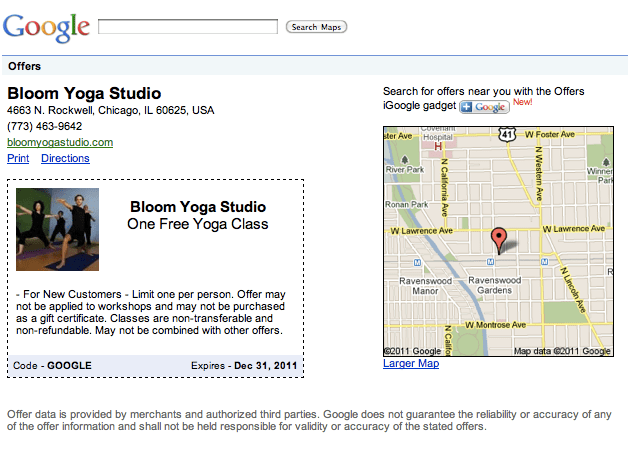
Task: Click the Print link
Action: tap(18, 158)
